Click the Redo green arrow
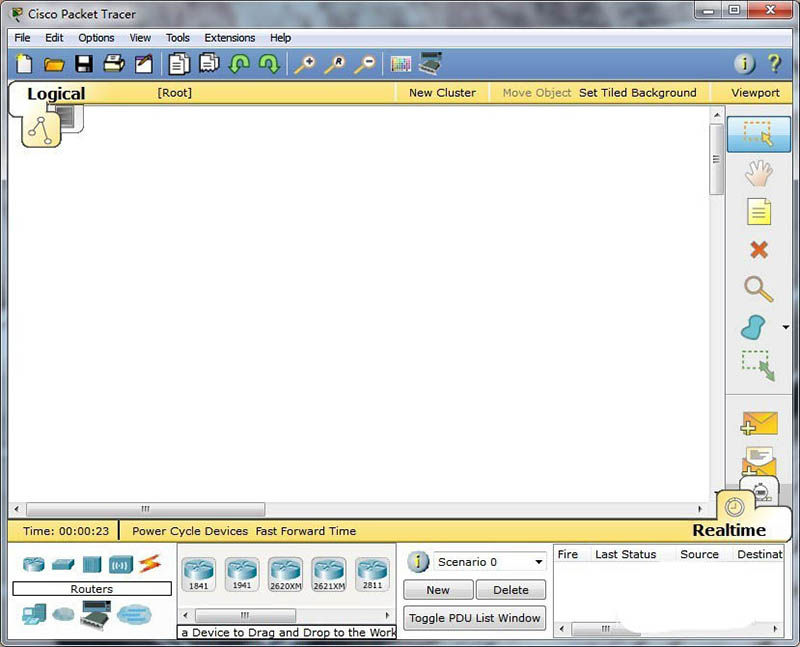This screenshot has height=647, width=800. [x=269, y=64]
